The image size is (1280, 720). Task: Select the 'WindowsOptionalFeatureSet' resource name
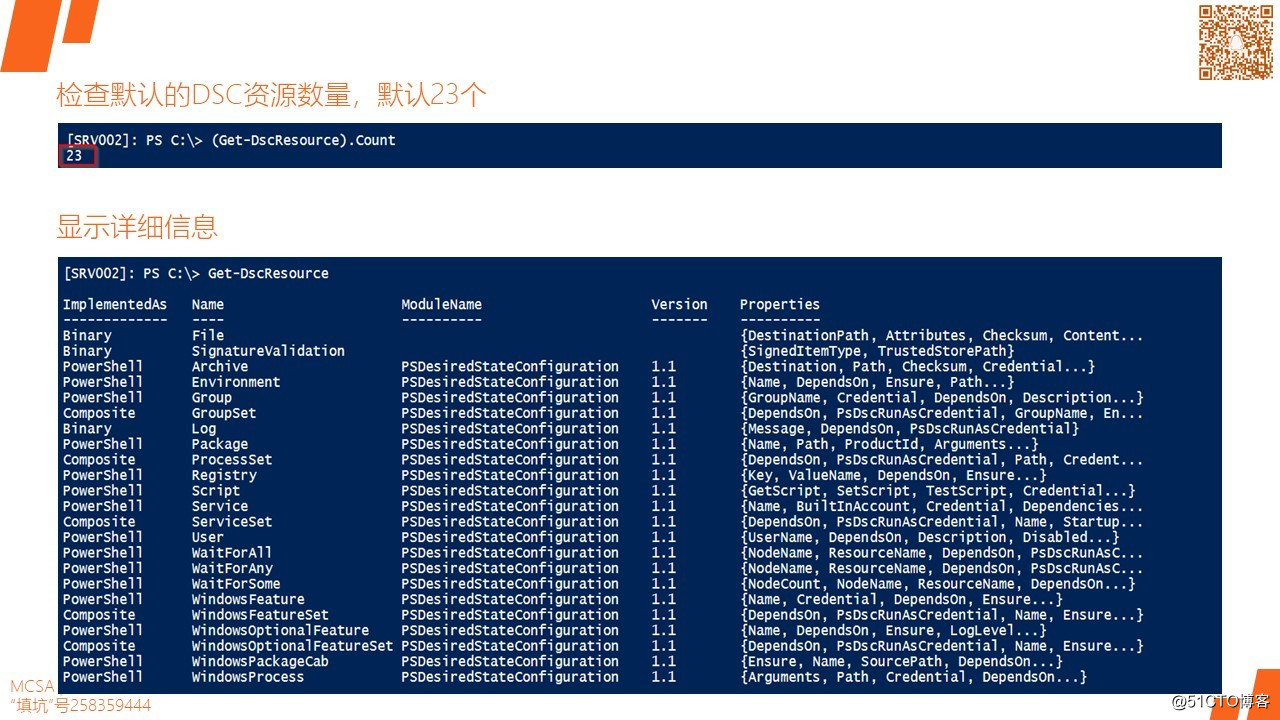tap(292, 646)
